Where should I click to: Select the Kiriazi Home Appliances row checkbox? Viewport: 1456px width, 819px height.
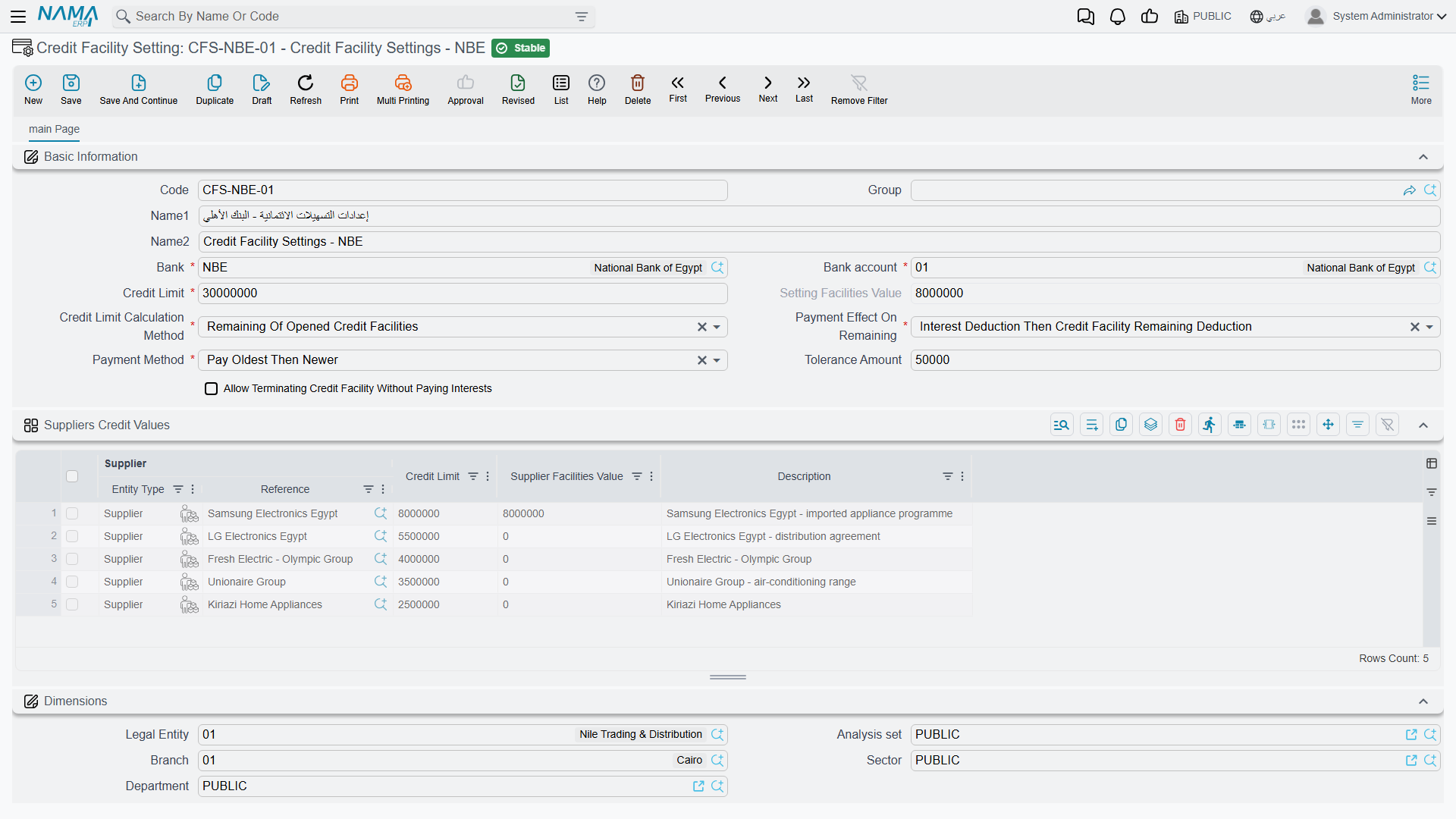tap(72, 604)
